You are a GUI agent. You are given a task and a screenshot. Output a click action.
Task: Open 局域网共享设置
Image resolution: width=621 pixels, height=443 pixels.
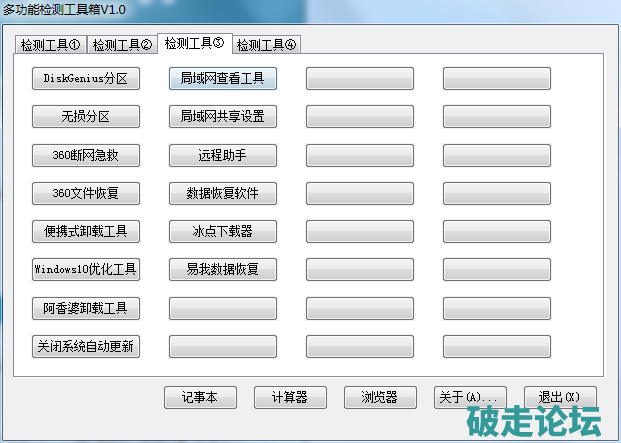click(222, 117)
